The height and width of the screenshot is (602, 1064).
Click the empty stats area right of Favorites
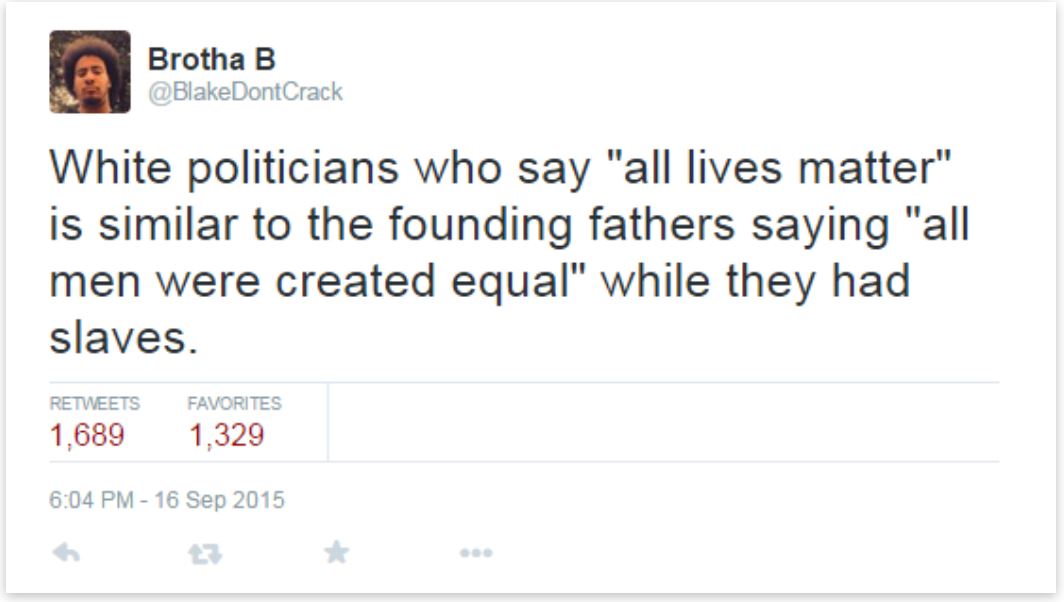(660, 422)
